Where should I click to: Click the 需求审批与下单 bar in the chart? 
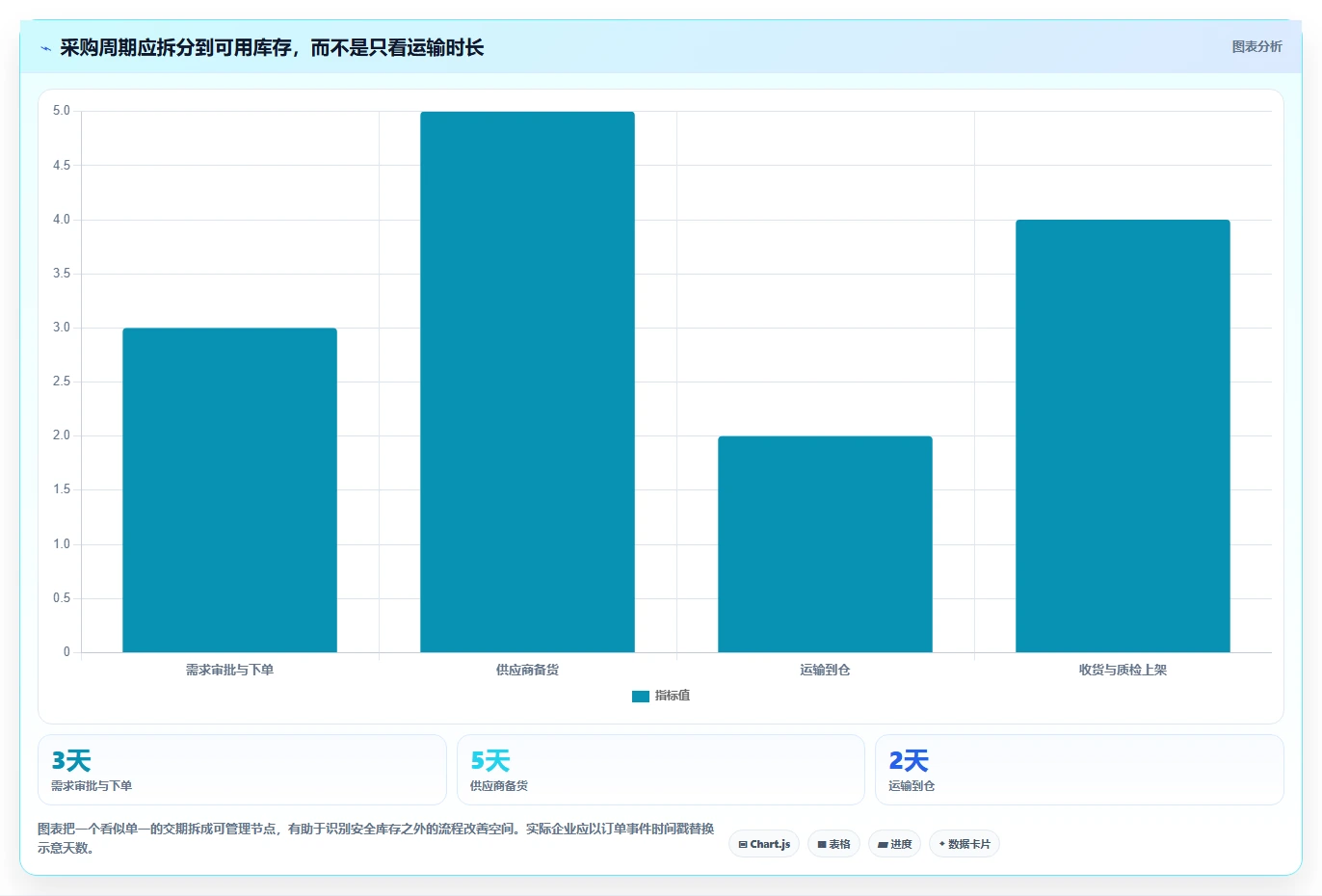tap(229, 490)
